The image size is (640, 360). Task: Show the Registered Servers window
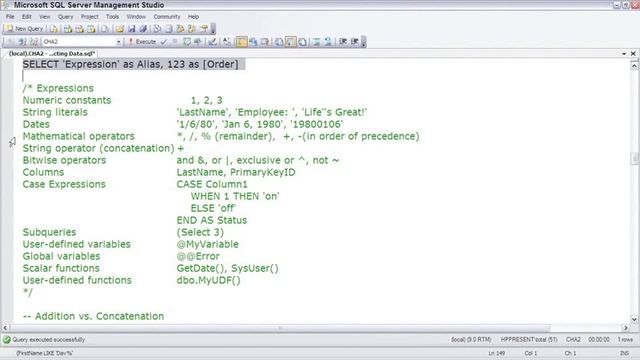[157, 29]
